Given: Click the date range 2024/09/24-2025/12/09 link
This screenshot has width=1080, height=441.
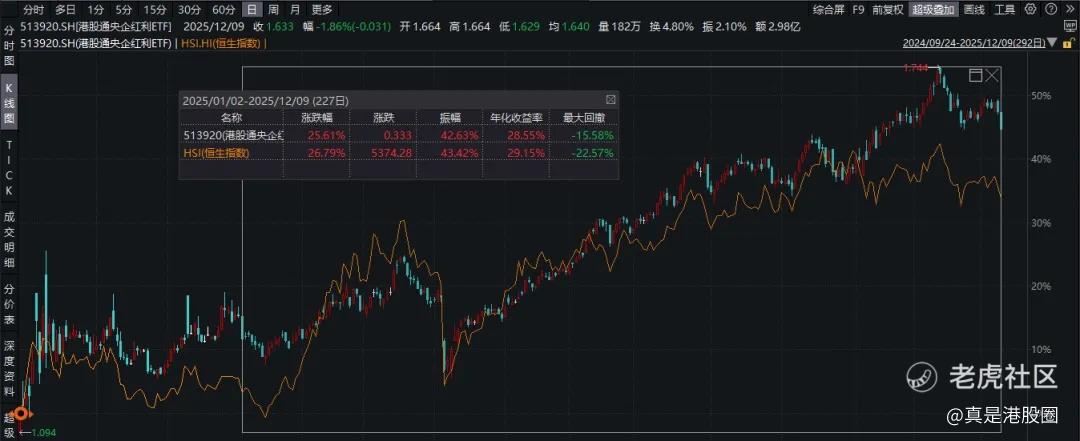Looking at the screenshot, I should tap(975, 43).
